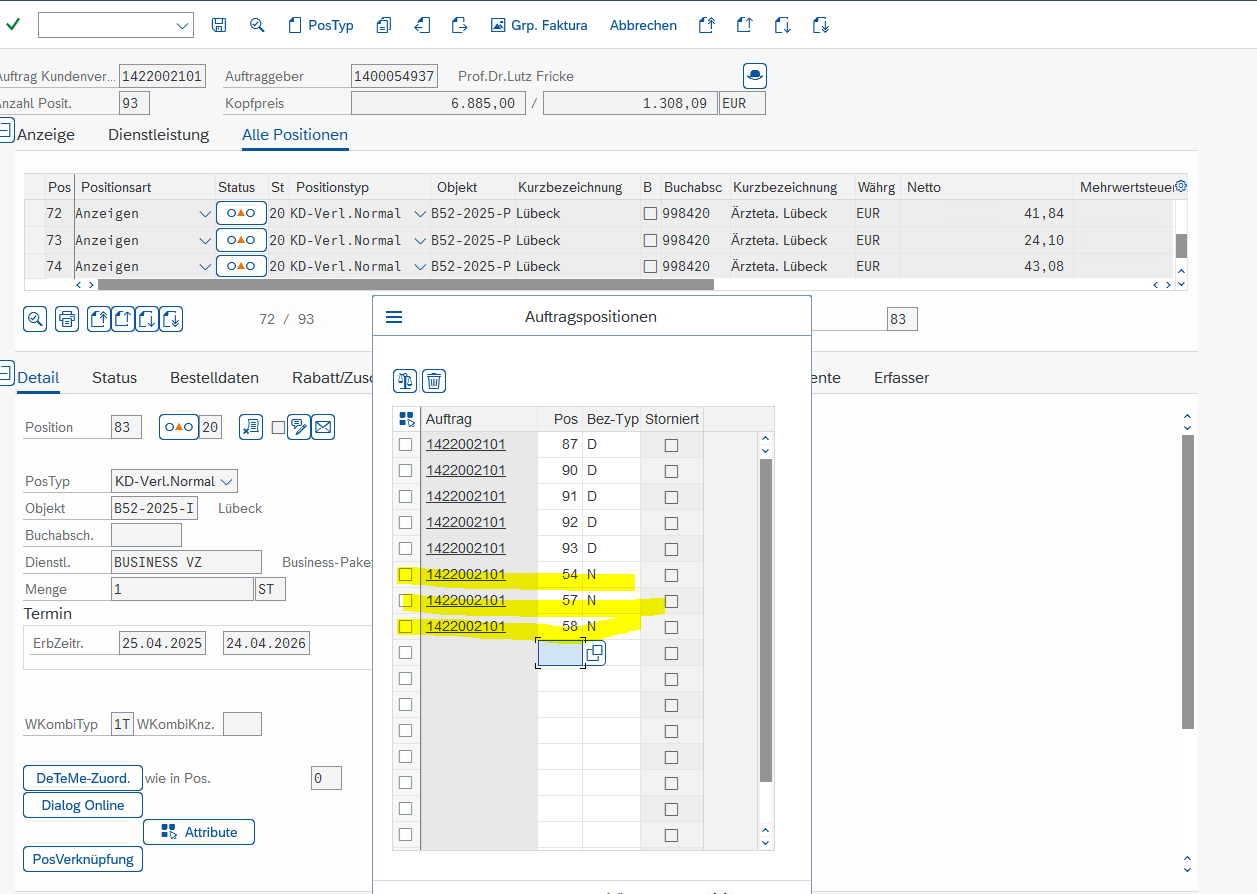This screenshot has width=1257, height=894.
Task: Toggle Storniert checkbox for Pos 57
Action: [x=671, y=601]
